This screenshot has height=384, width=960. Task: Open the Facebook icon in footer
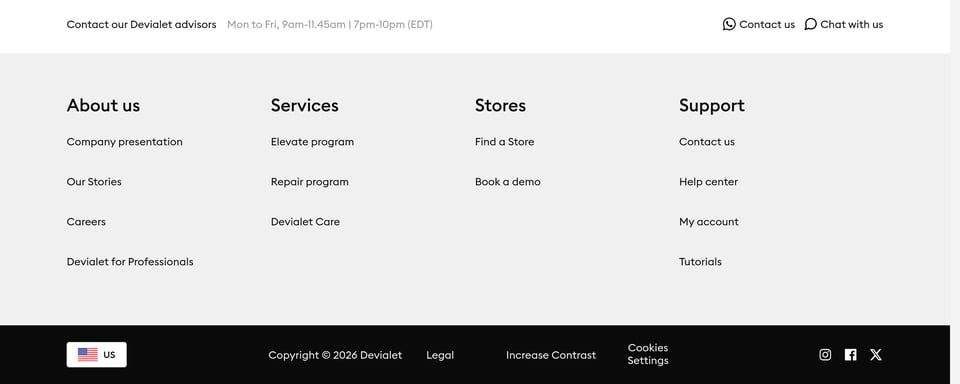tap(850, 355)
